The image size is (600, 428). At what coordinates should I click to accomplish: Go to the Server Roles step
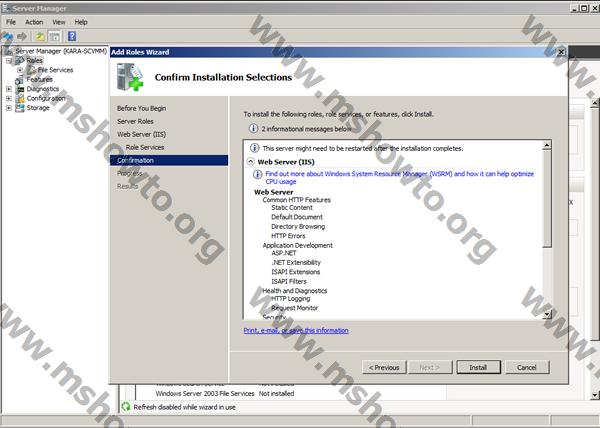tap(135, 121)
